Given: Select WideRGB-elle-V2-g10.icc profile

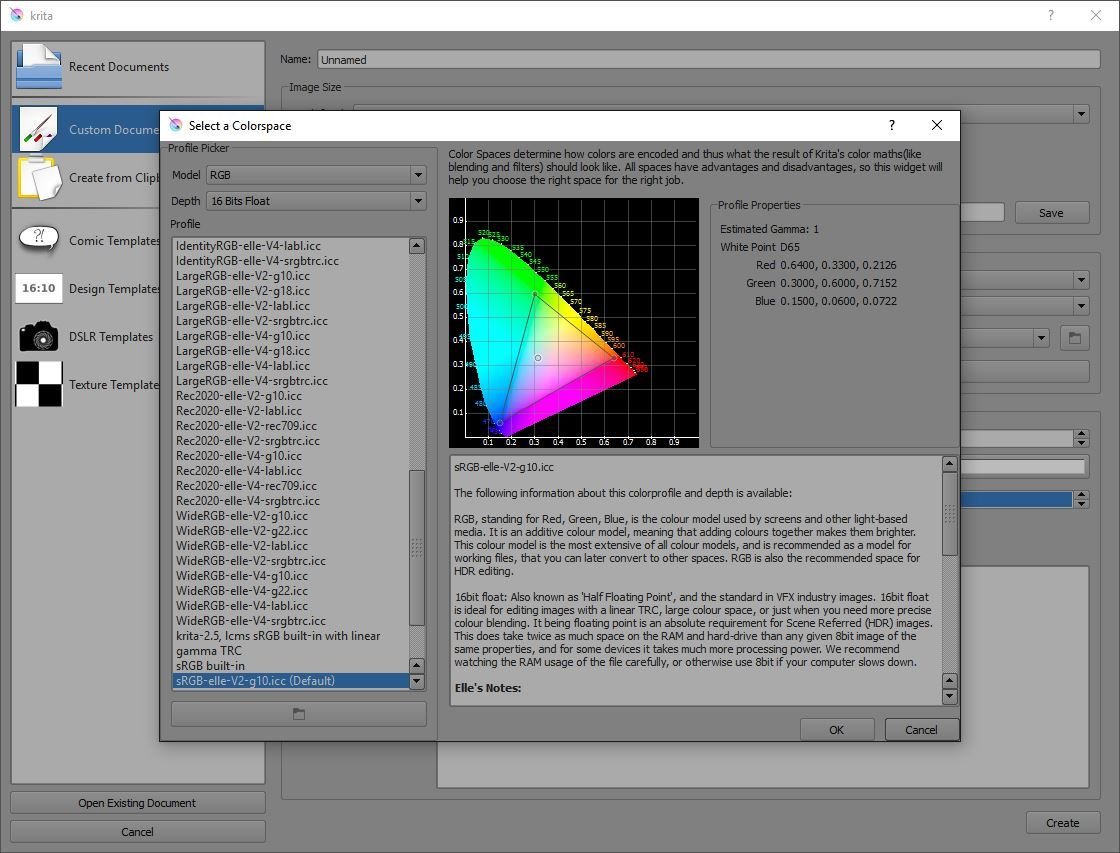Looking at the screenshot, I should (291, 516).
